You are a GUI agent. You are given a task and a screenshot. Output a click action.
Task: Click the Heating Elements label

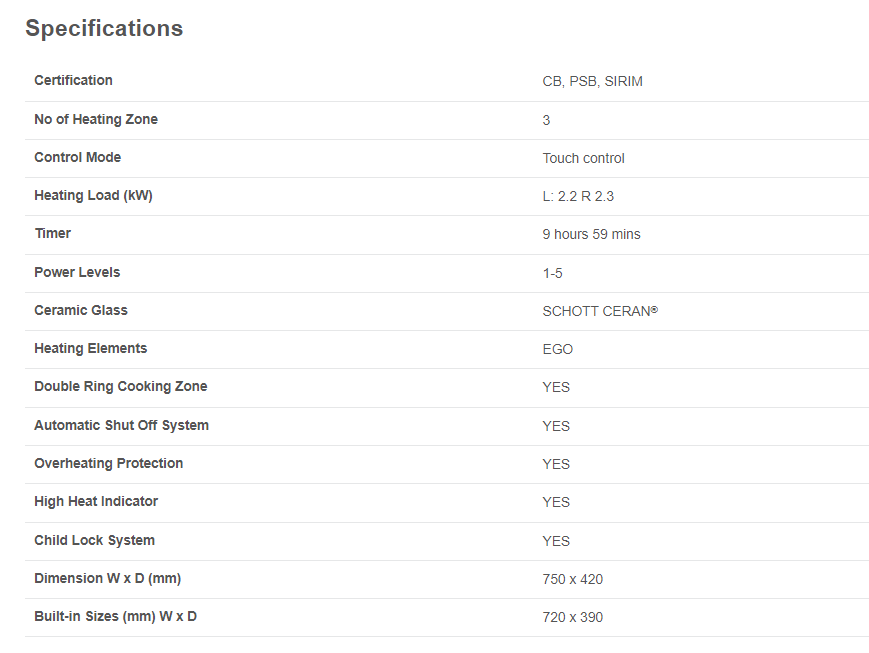91,348
